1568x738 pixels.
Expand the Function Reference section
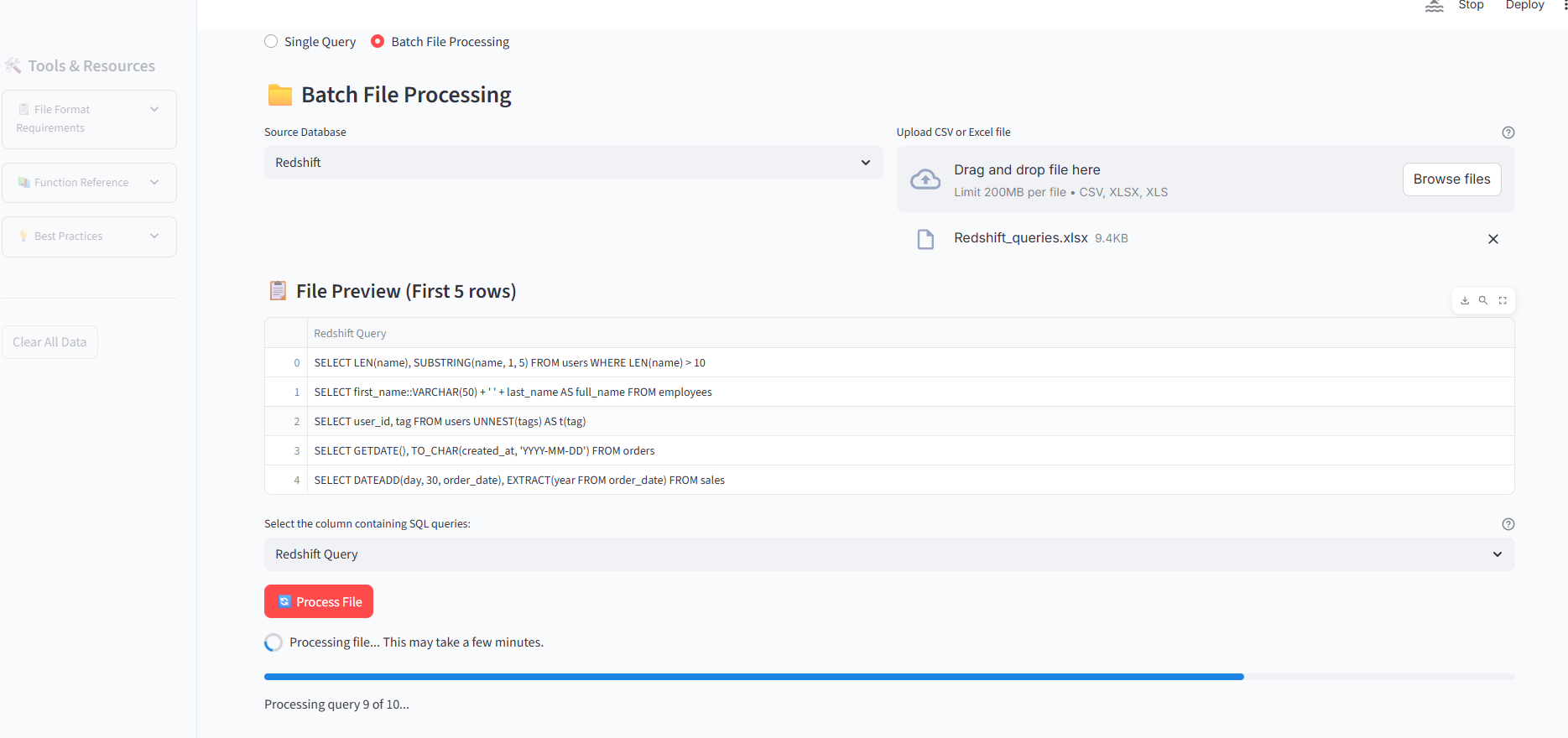tap(89, 183)
